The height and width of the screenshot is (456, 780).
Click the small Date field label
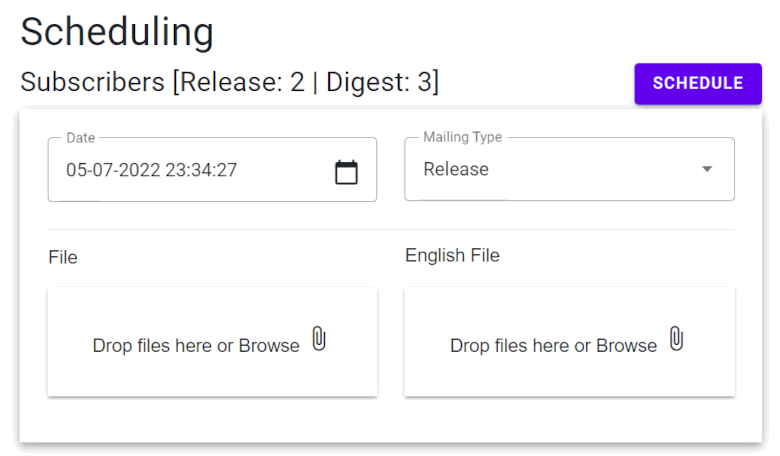80,138
